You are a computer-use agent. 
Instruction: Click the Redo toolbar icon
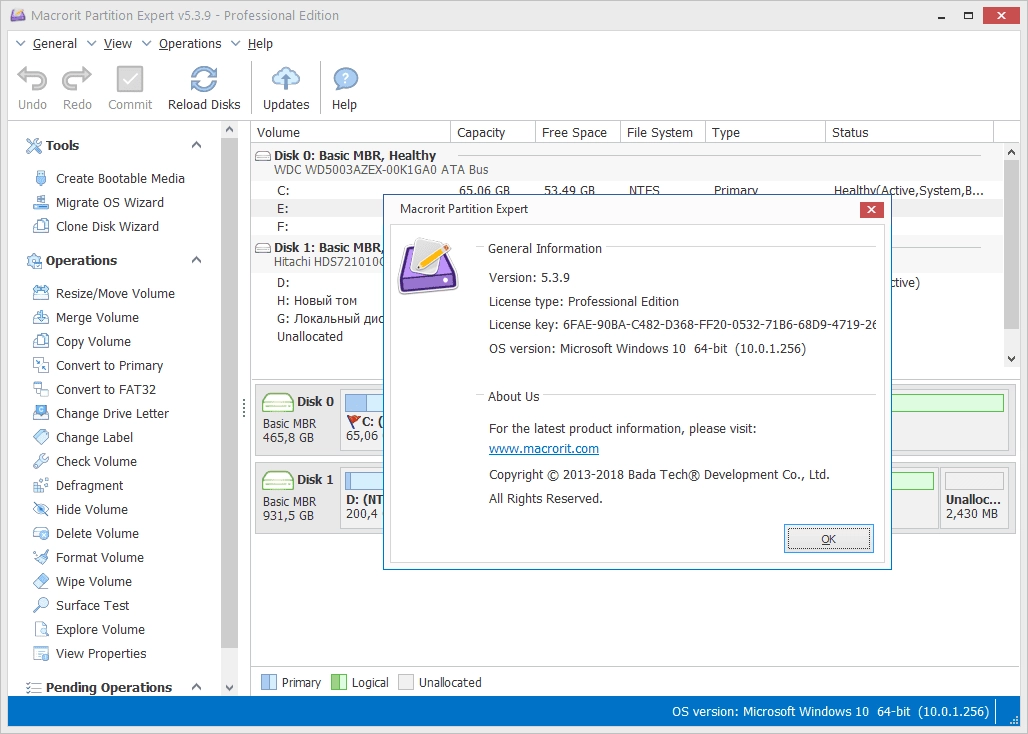77,79
